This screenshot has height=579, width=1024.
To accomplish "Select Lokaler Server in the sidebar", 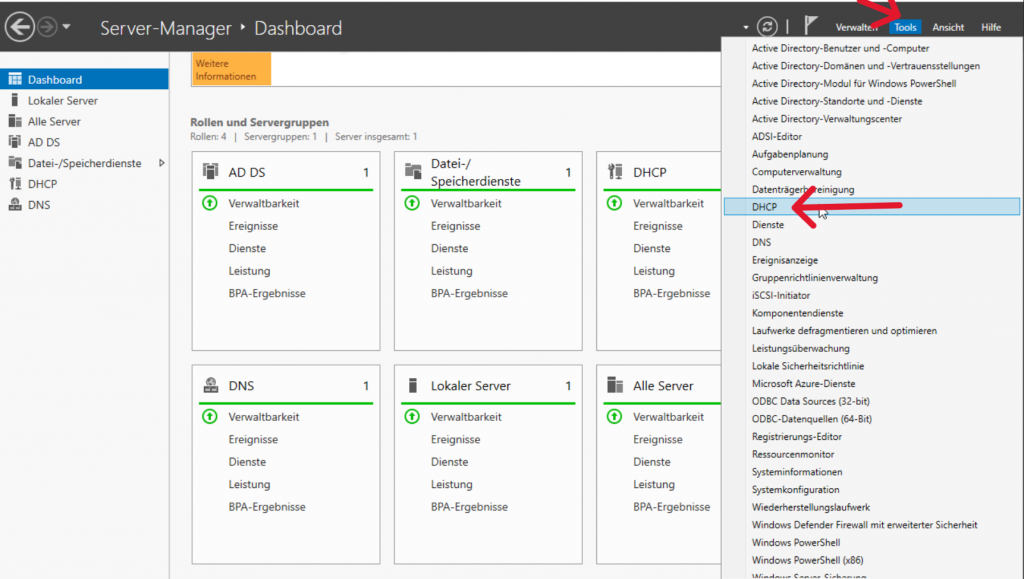I will click(x=62, y=100).
